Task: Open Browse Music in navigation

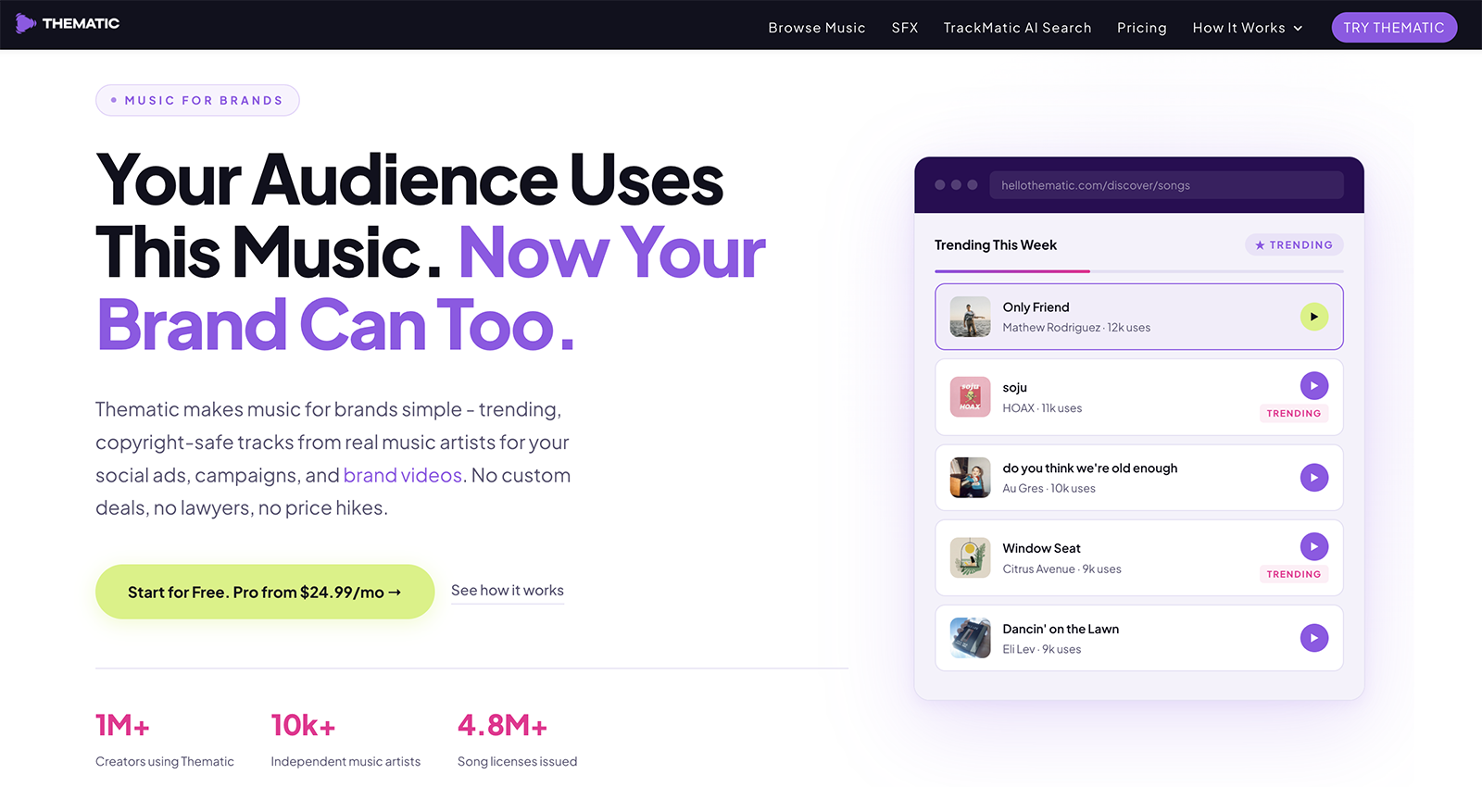Action: 817,28
